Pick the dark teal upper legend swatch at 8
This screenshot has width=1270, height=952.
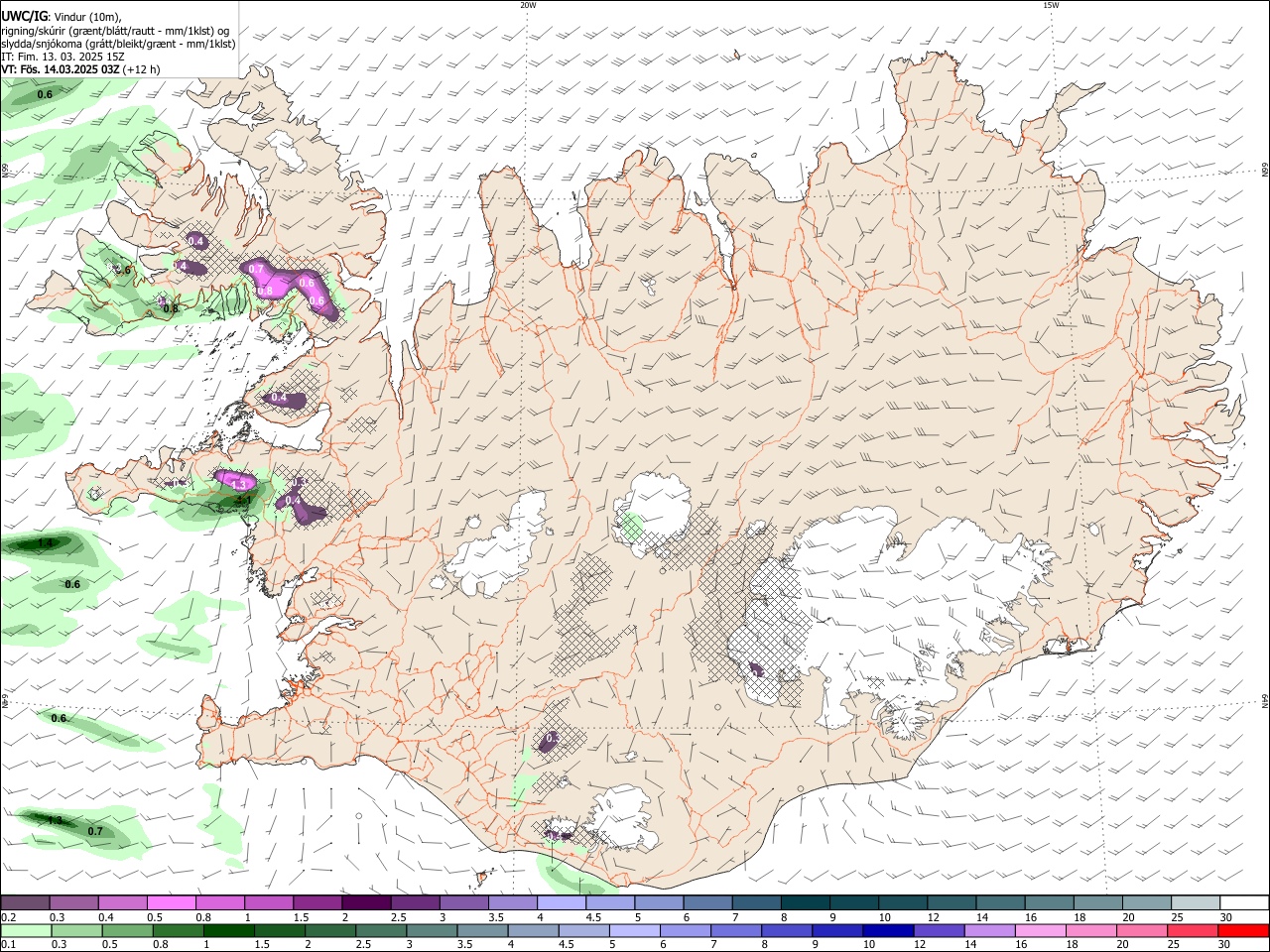click(806, 902)
